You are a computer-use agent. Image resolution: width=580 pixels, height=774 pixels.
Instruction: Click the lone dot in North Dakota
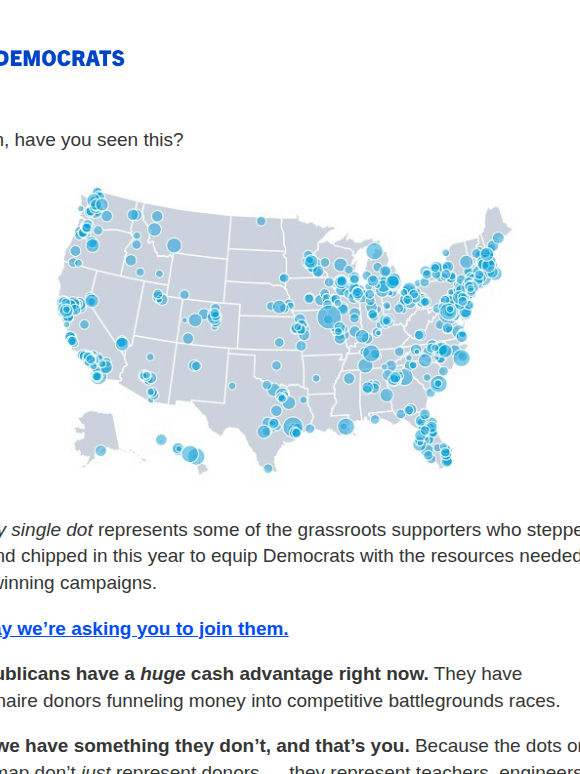click(261, 221)
